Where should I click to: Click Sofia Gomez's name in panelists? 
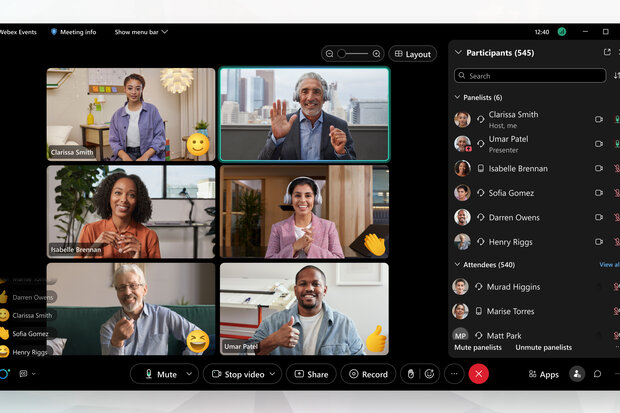click(x=511, y=193)
